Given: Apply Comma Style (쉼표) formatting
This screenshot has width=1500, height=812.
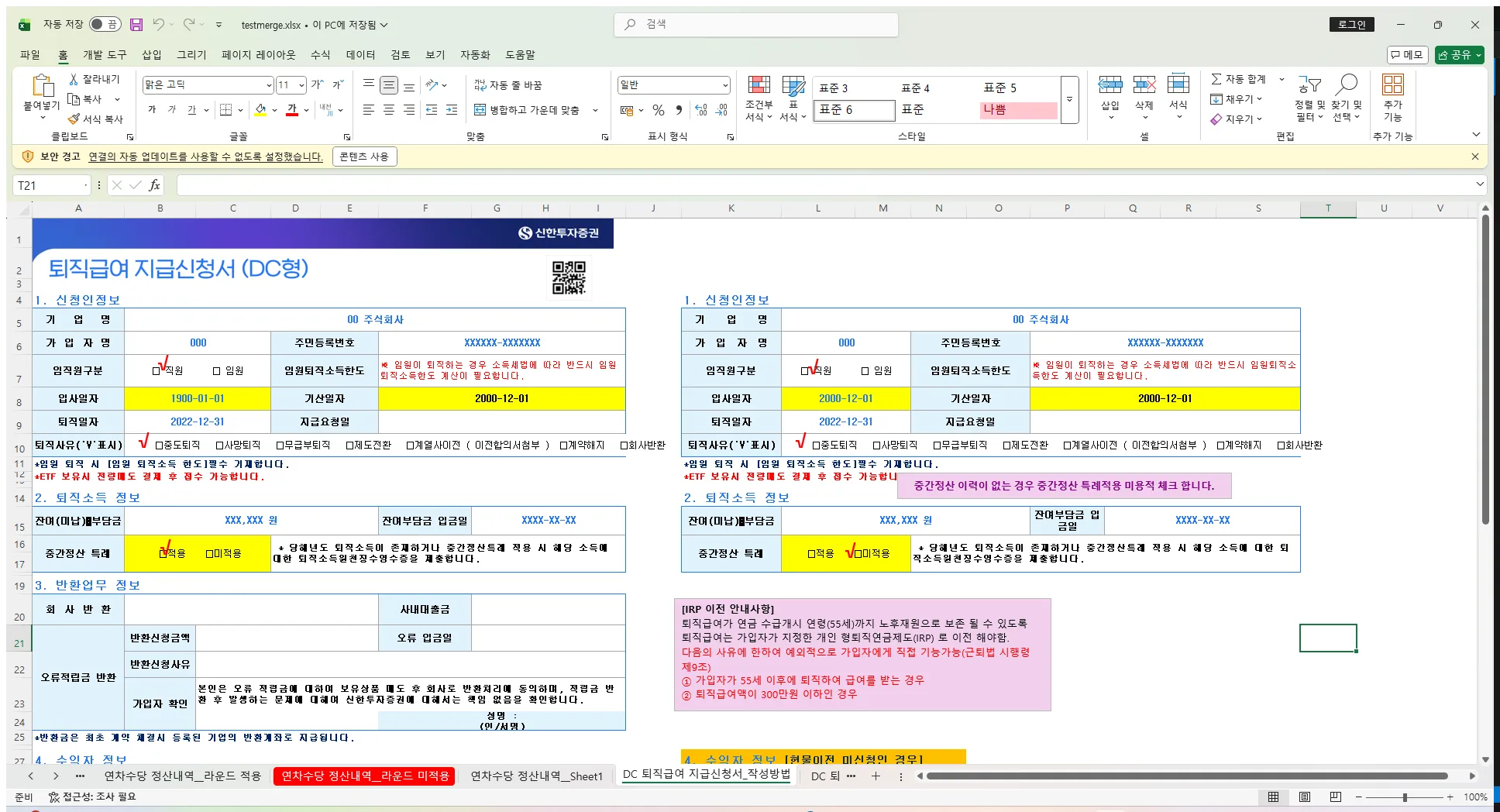Looking at the screenshot, I should [x=678, y=110].
